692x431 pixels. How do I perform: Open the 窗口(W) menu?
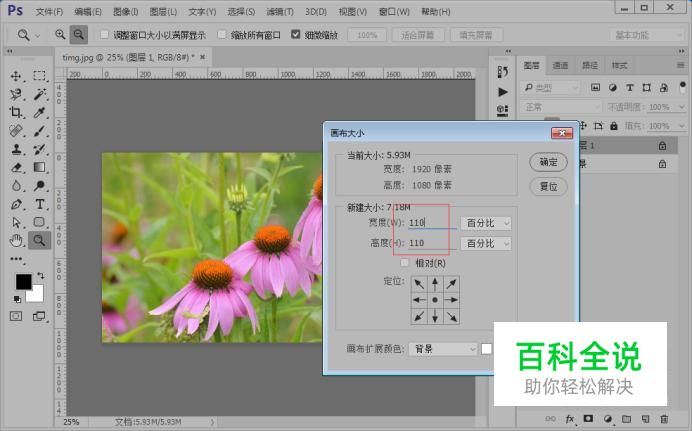point(394,12)
